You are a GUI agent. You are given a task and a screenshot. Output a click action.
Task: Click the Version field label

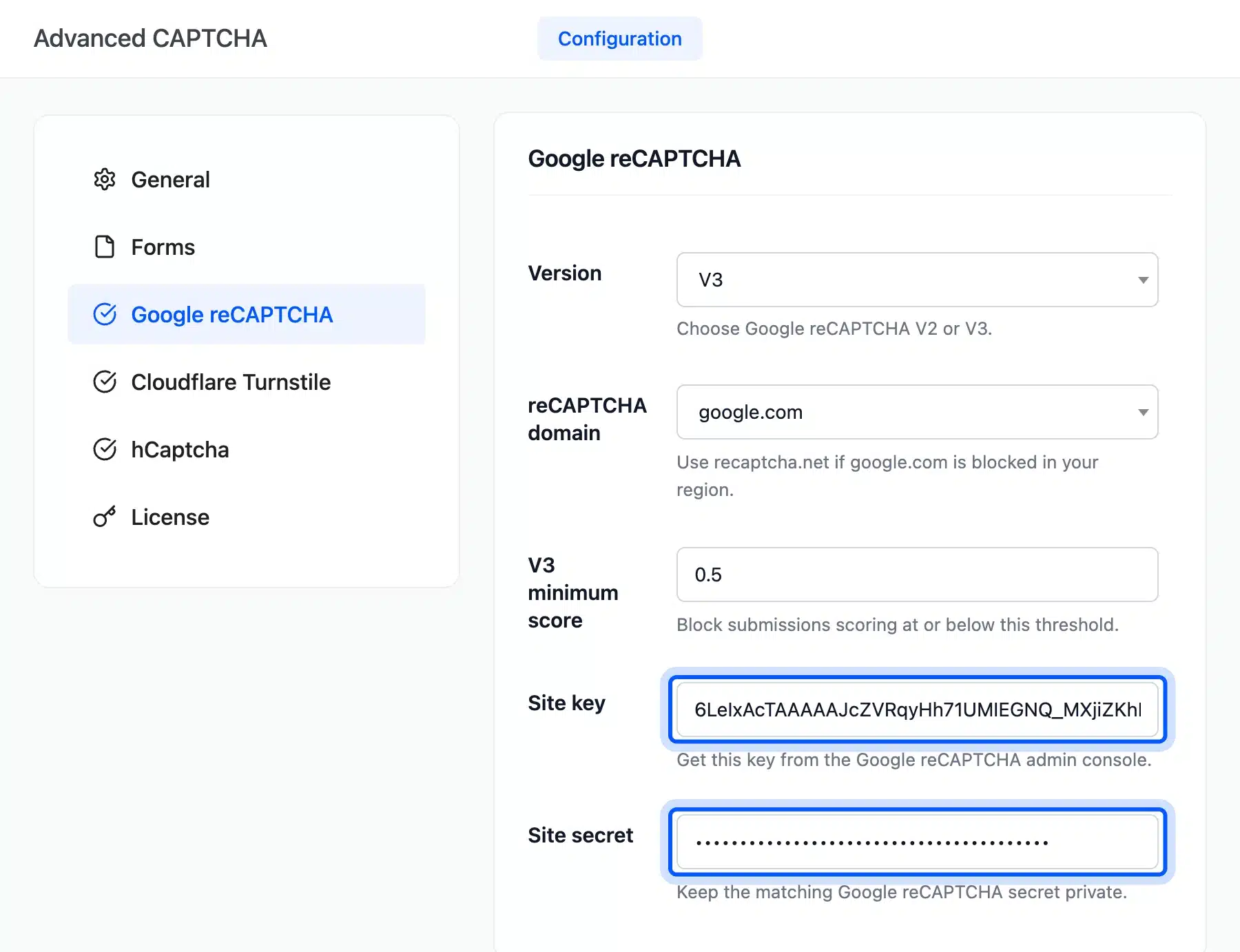[565, 273]
